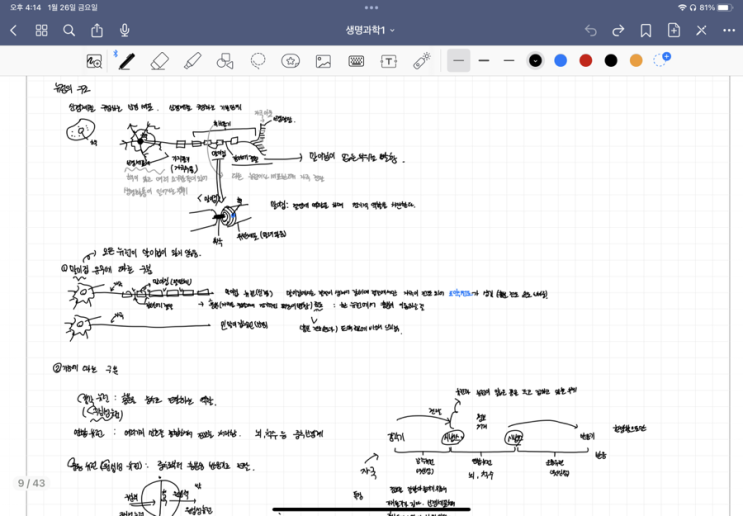This screenshot has width=743, height=516.
Task: Select the zoom window tool
Action: (x=94, y=61)
